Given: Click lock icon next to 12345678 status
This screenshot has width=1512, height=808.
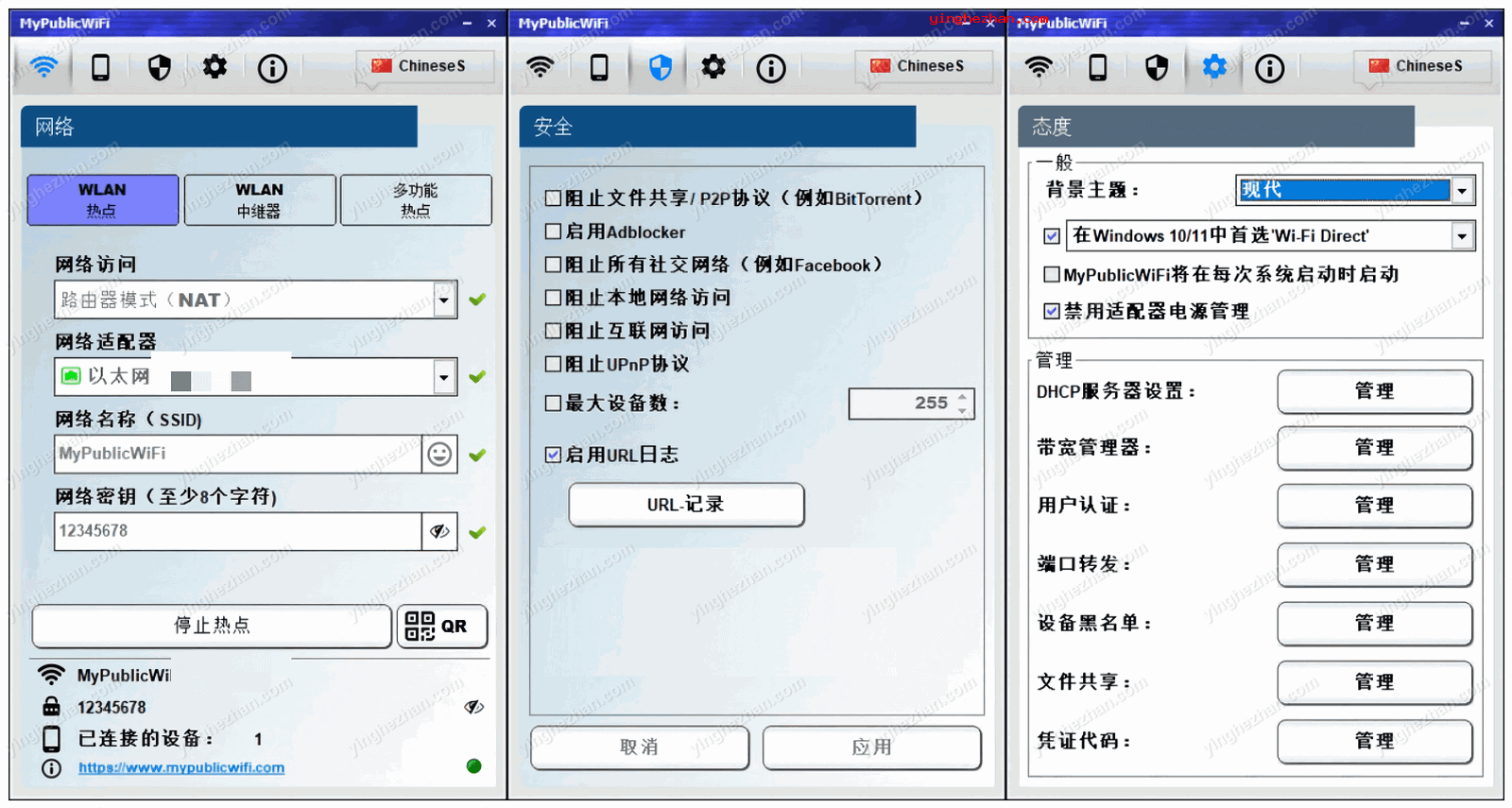Looking at the screenshot, I should [51, 706].
